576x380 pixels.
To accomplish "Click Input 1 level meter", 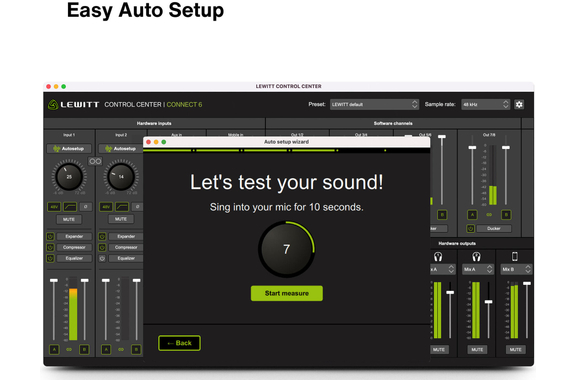I will pos(73,309).
